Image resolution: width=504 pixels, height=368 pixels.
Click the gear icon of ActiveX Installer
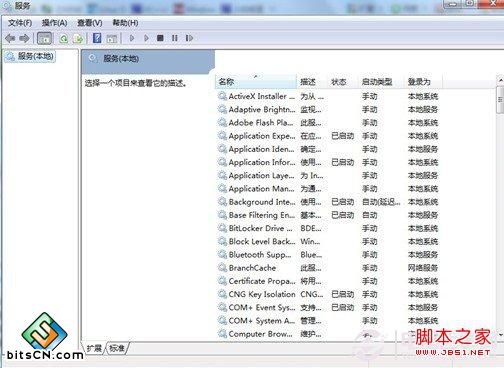[222, 96]
